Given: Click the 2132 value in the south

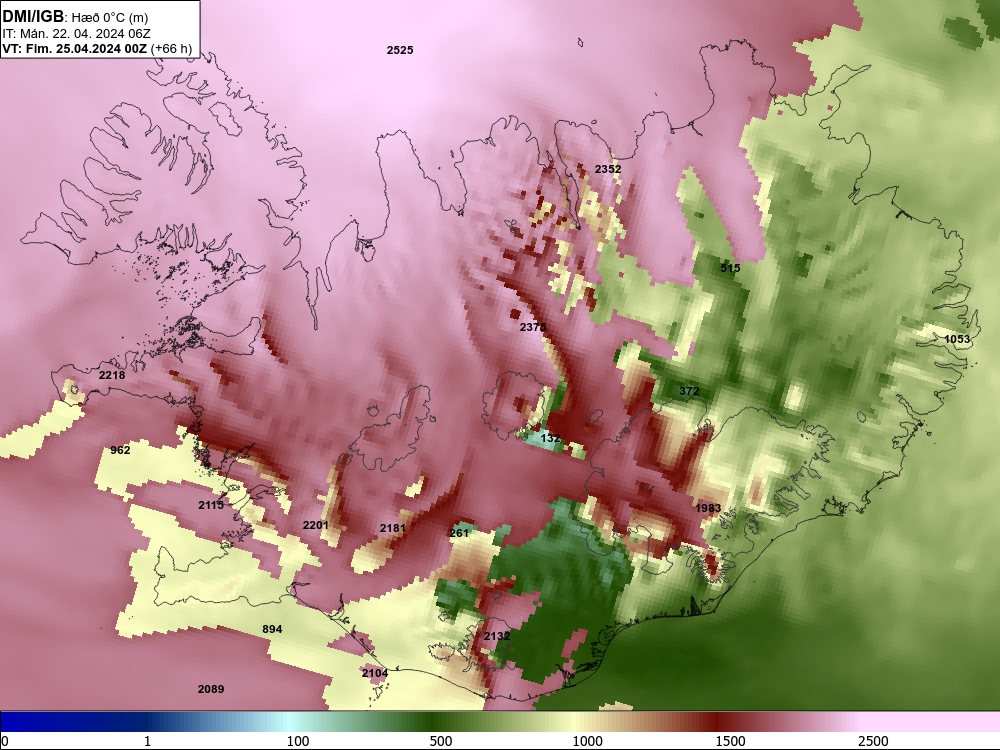Looking at the screenshot, I should click(497, 636).
